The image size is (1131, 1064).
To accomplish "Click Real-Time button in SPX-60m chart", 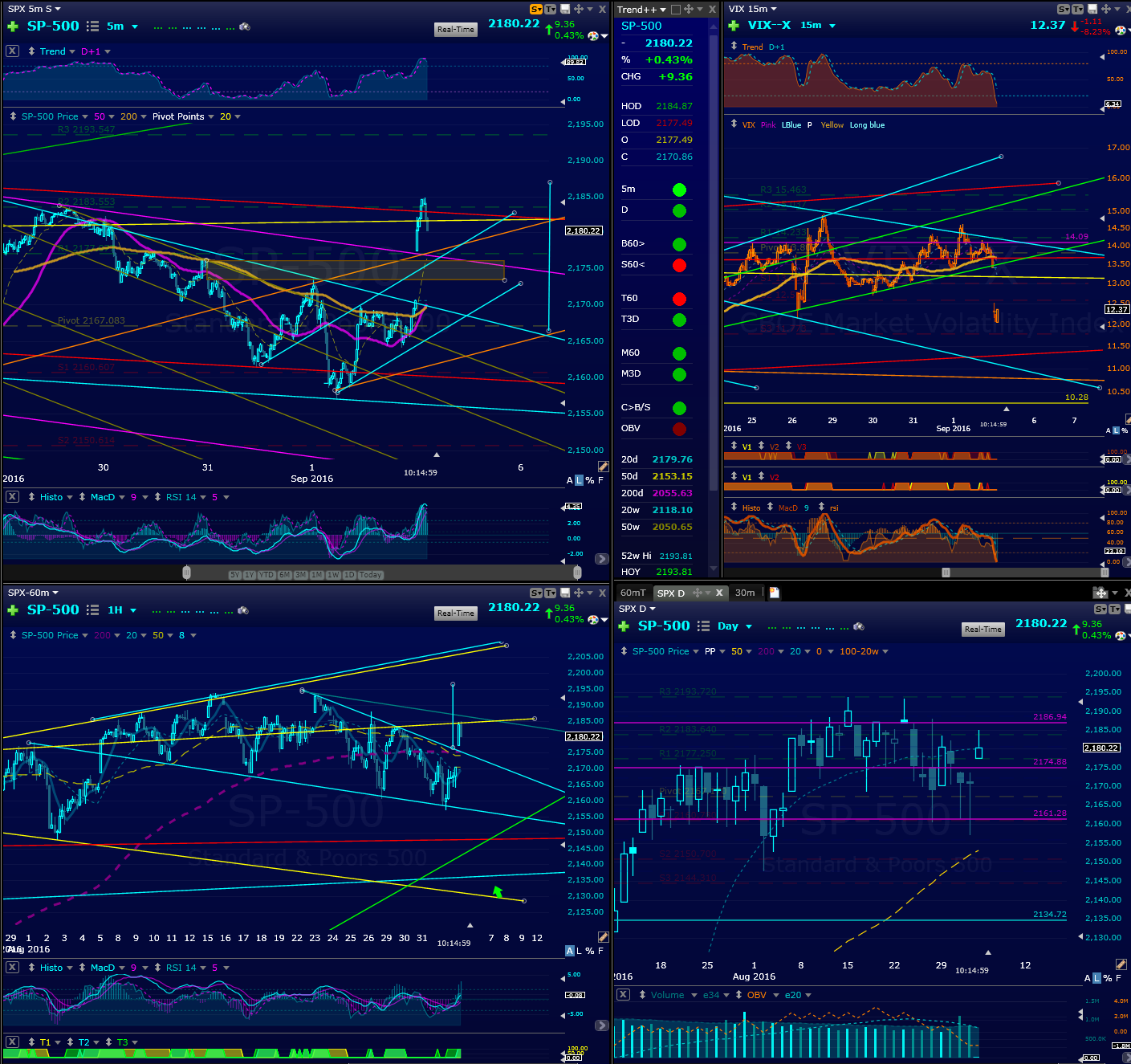I will (x=456, y=614).
